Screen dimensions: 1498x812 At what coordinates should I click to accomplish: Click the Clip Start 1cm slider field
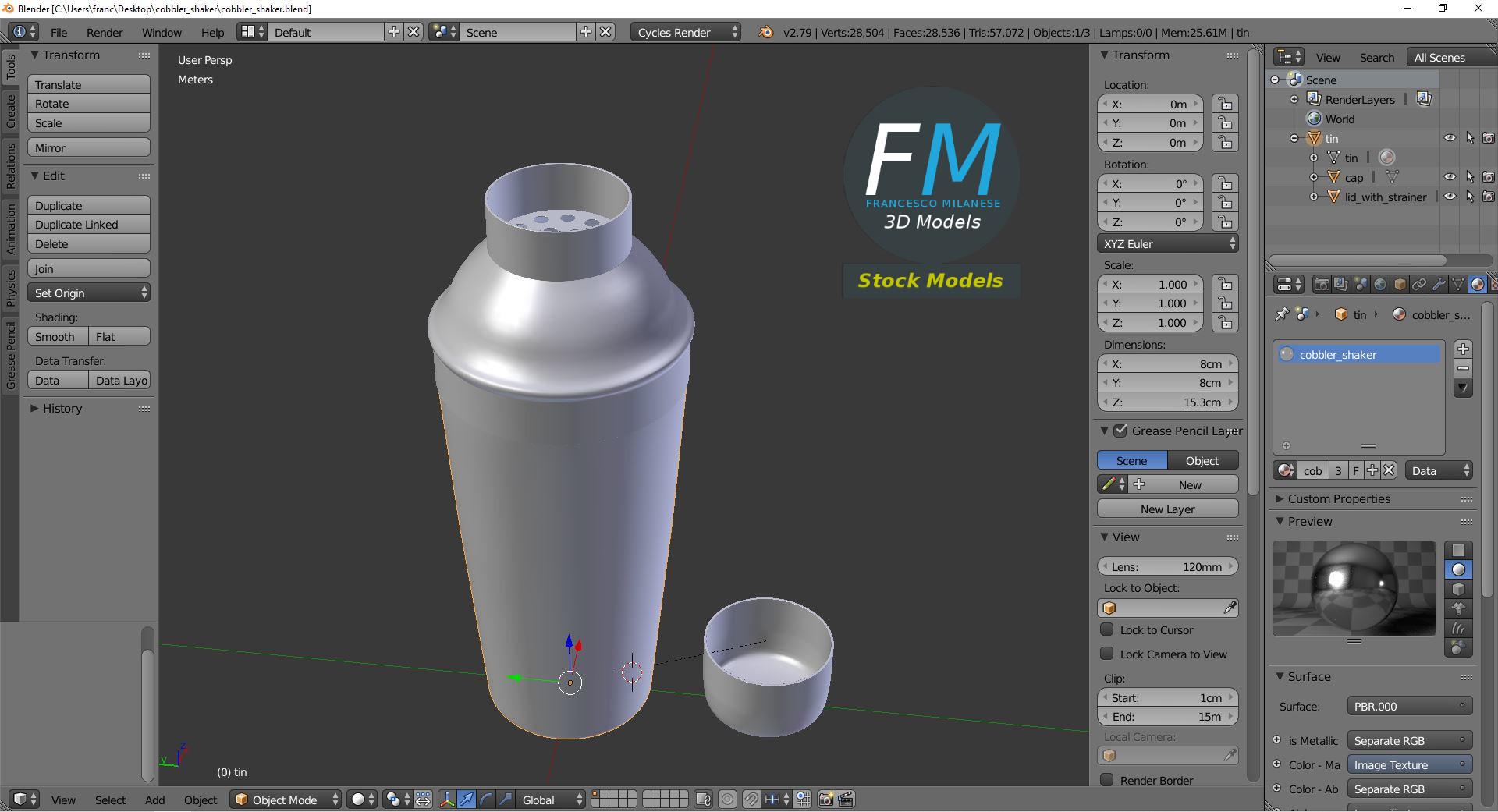tap(1168, 697)
